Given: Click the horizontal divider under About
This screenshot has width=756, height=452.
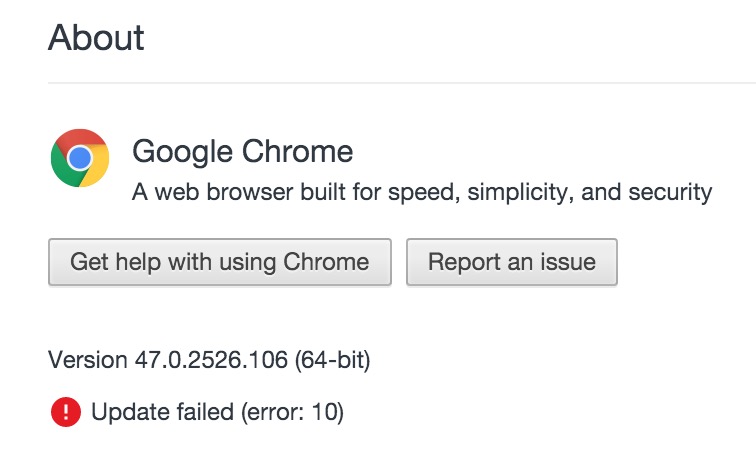Looking at the screenshot, I should coord(402,83).
